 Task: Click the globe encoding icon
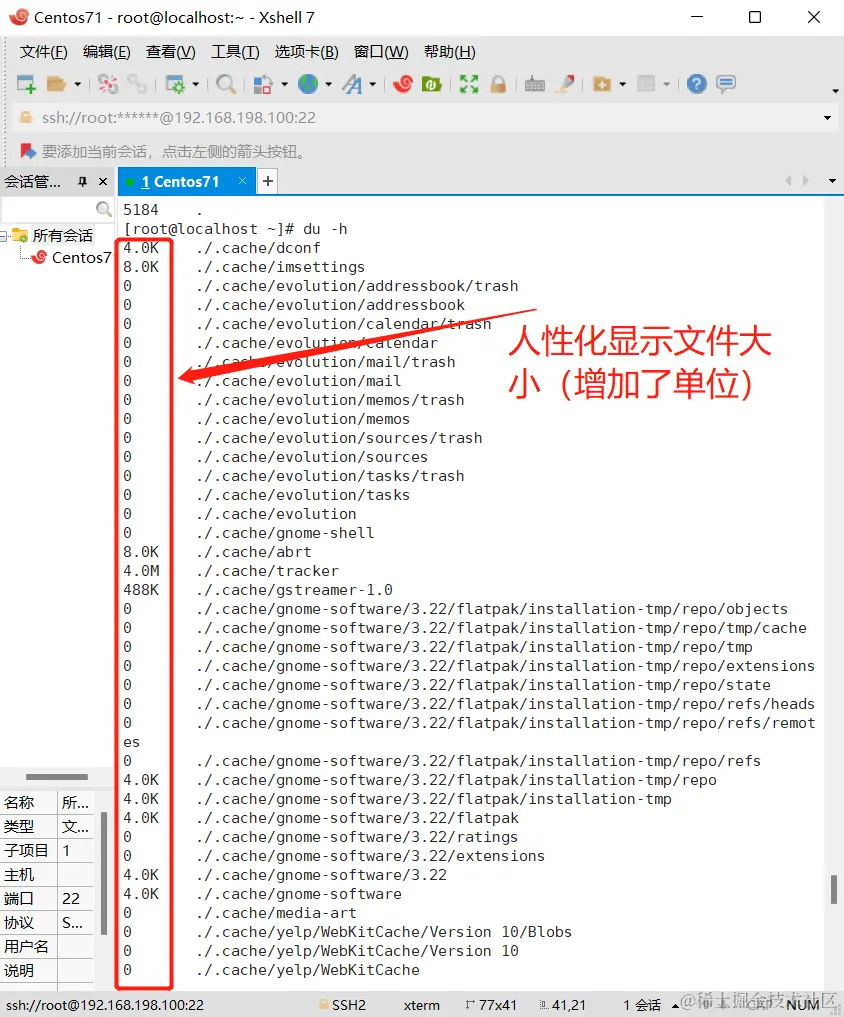tap(308, 84)
